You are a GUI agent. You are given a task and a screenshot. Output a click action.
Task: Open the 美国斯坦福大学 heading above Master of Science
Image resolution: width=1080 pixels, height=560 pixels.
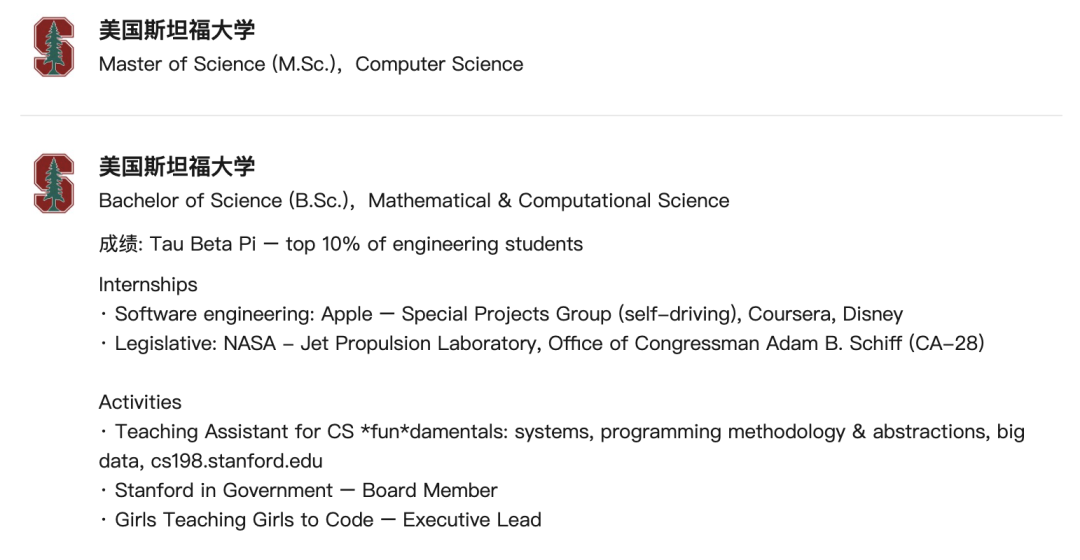pos(177,31)
